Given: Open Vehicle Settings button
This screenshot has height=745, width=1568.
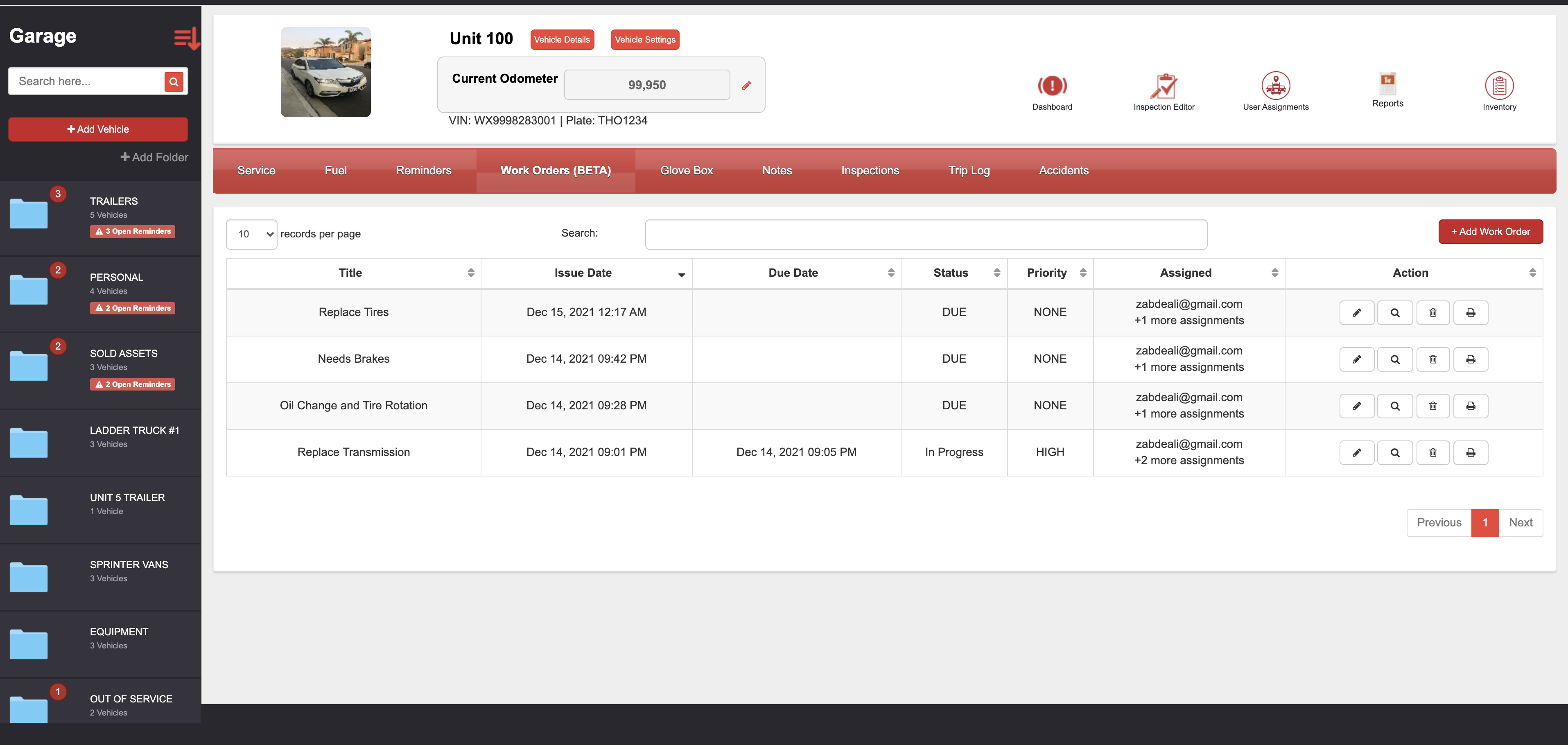Looking at the screenshot, I should click(x=644, y=40).
